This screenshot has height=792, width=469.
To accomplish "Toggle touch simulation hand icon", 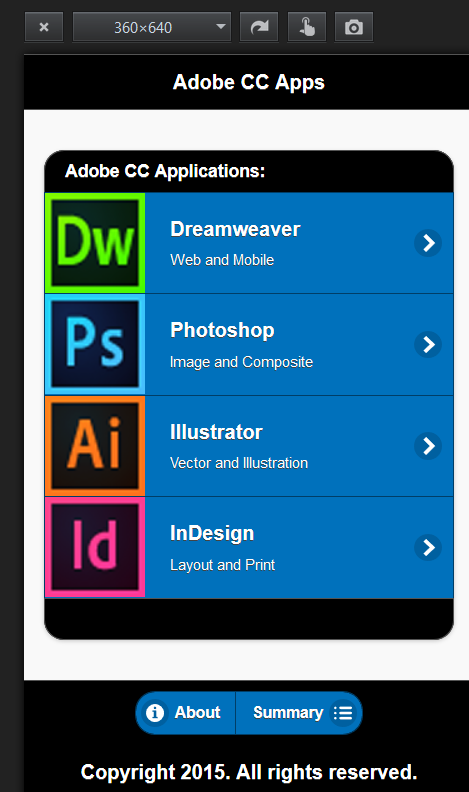I will tap(306, 27).
